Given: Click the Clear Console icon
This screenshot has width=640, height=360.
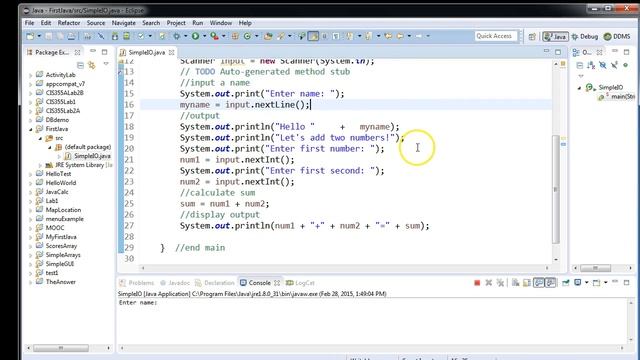Looking at the screenshot, I should (516, 282).
